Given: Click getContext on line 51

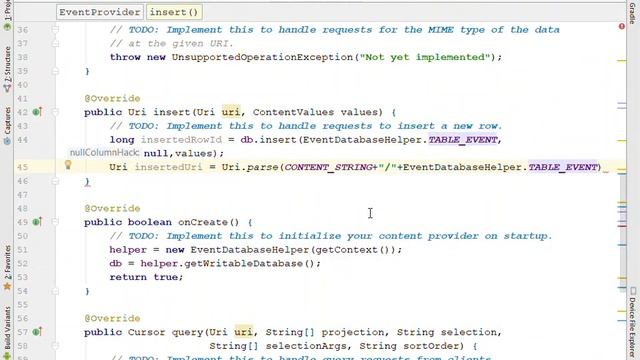Looking at the screenshot, I should point(347,250).
